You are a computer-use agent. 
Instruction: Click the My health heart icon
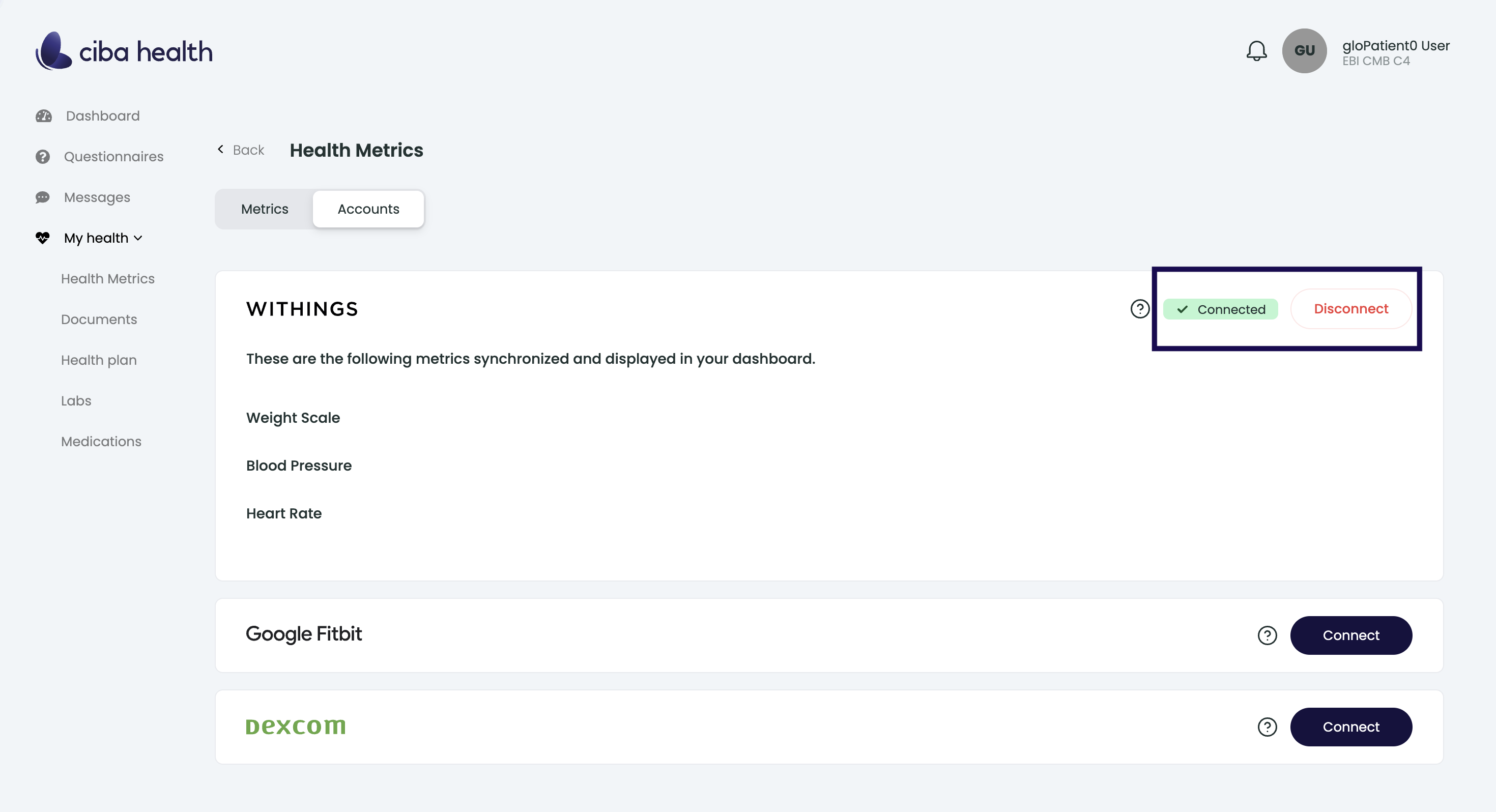pos(42,238)
